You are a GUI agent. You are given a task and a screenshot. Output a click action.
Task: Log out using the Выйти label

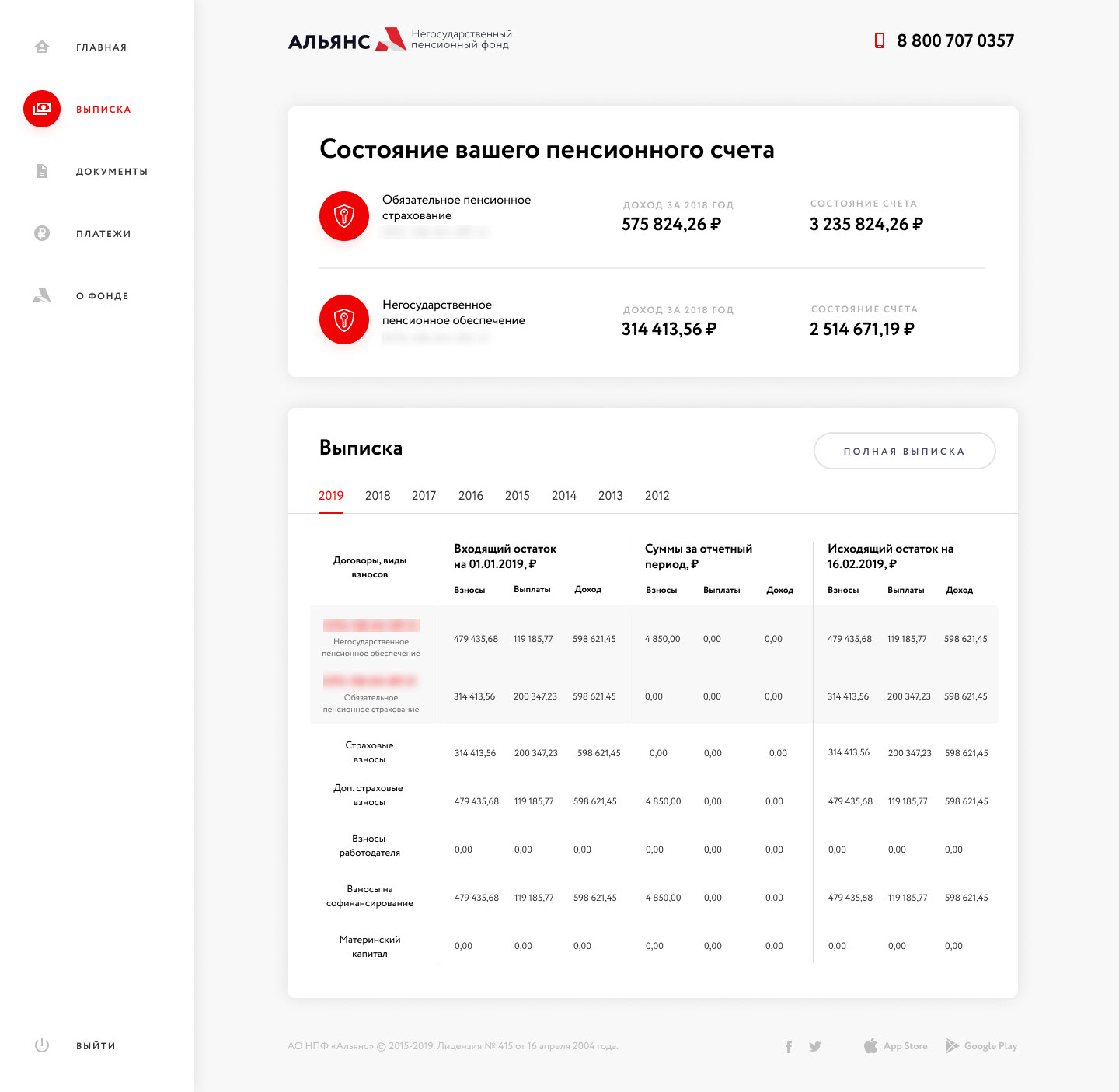point(96,1046)
